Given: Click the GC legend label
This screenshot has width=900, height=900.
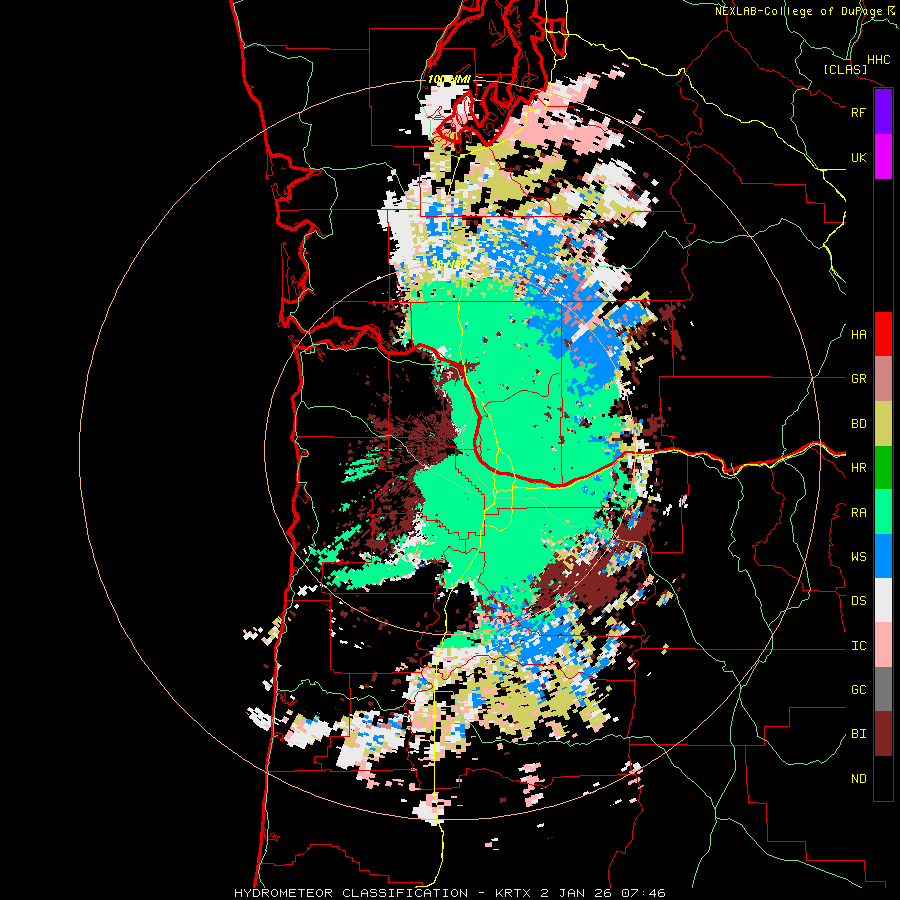Looking at the screenshot, I should point(858,690).
